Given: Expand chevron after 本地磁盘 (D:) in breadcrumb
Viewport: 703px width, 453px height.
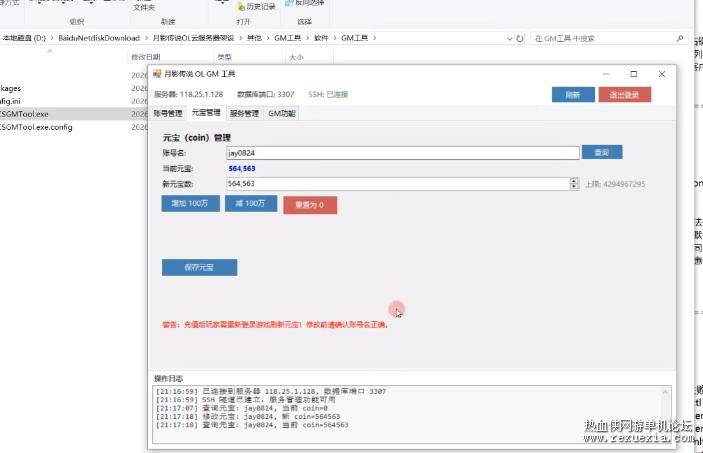Looking at the screenshot, I should 52,38.
